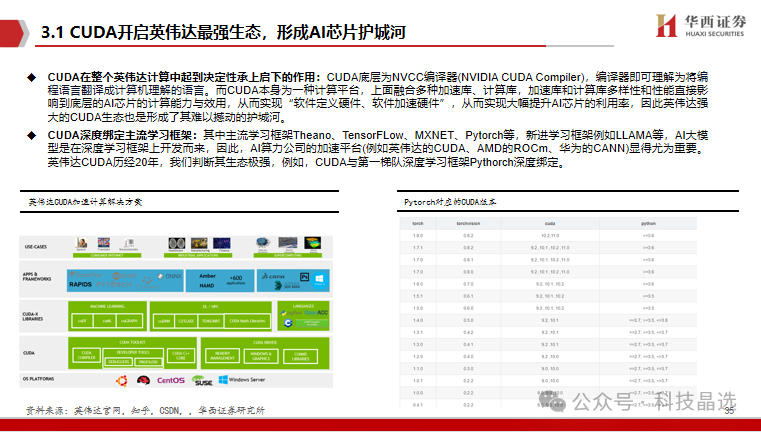This screenshot has width=761, height=432.
Task: Click the Speech use-case thumbnail
Action: [81, 244]
